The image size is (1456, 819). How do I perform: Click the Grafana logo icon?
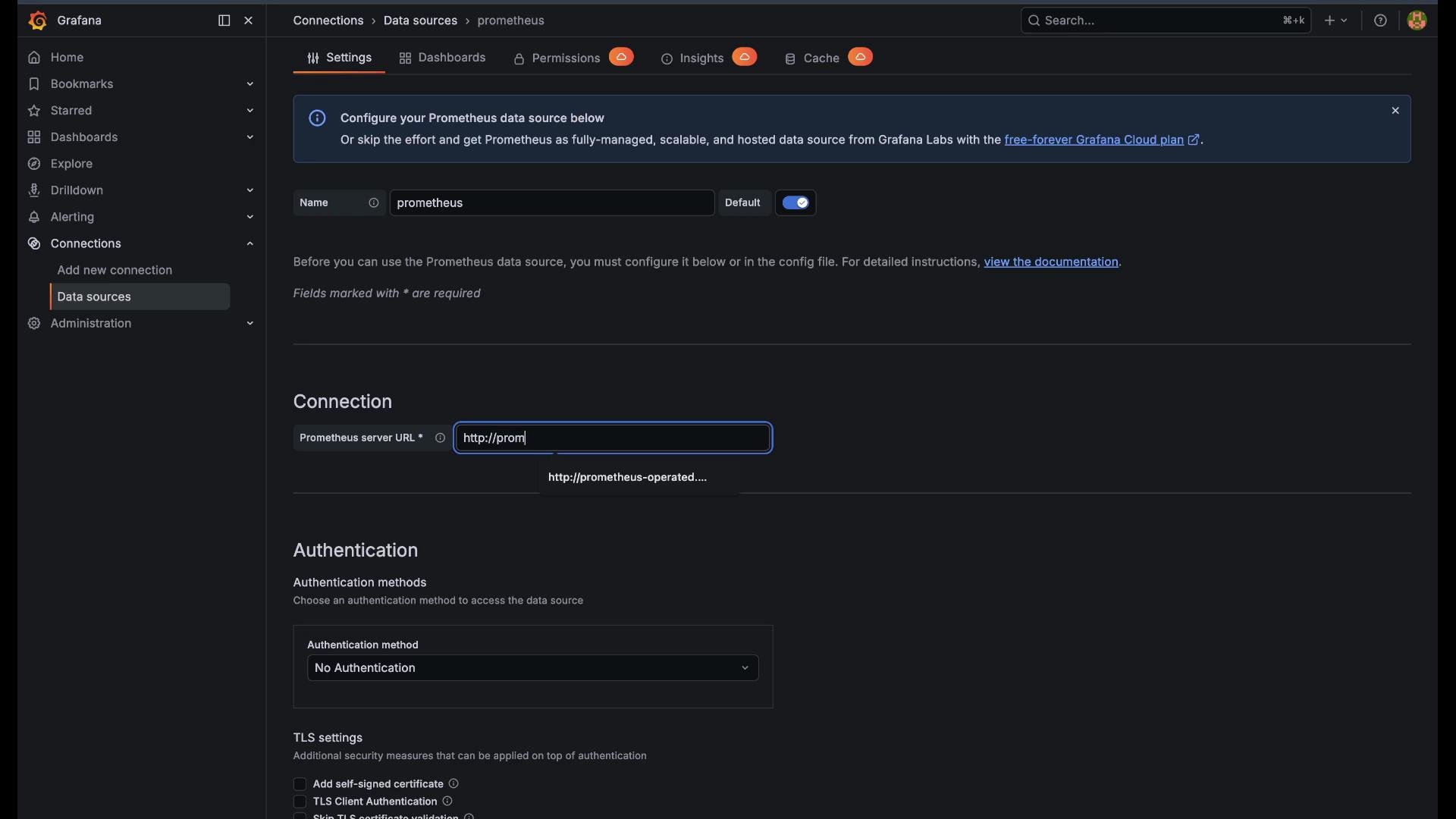coord(37,20)
